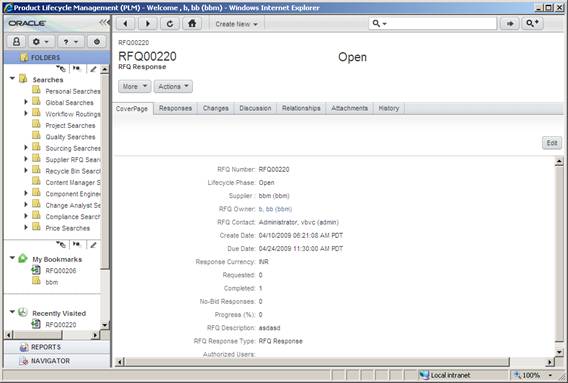Click the link tool icon above My Bookmarks
The height and width of the screenshot is (383, 568).
click(x=62, y=245)
